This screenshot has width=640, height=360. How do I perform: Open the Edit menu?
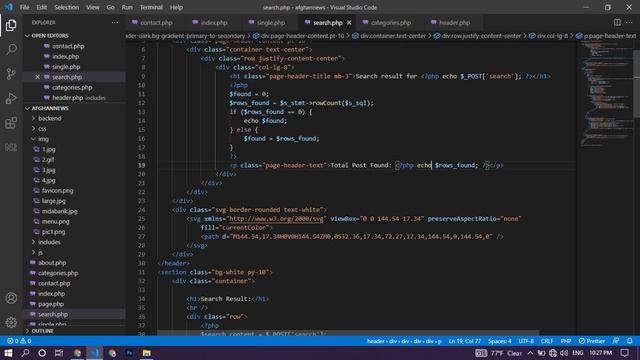coord(41,7)
